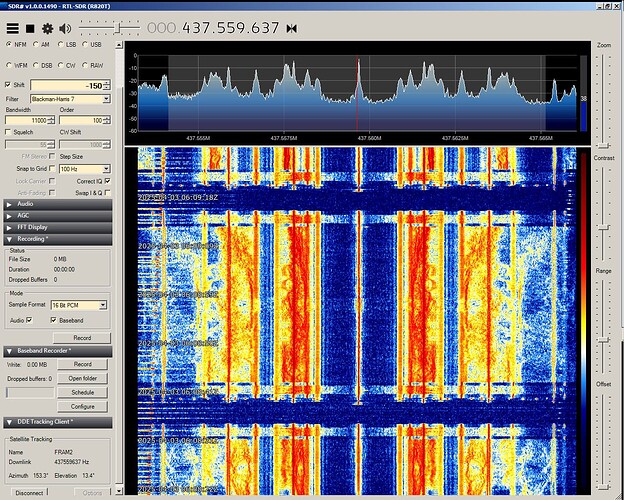Enable the Squelch checkbox
Viewport: 624px width, 500px height.
[8, 132]
